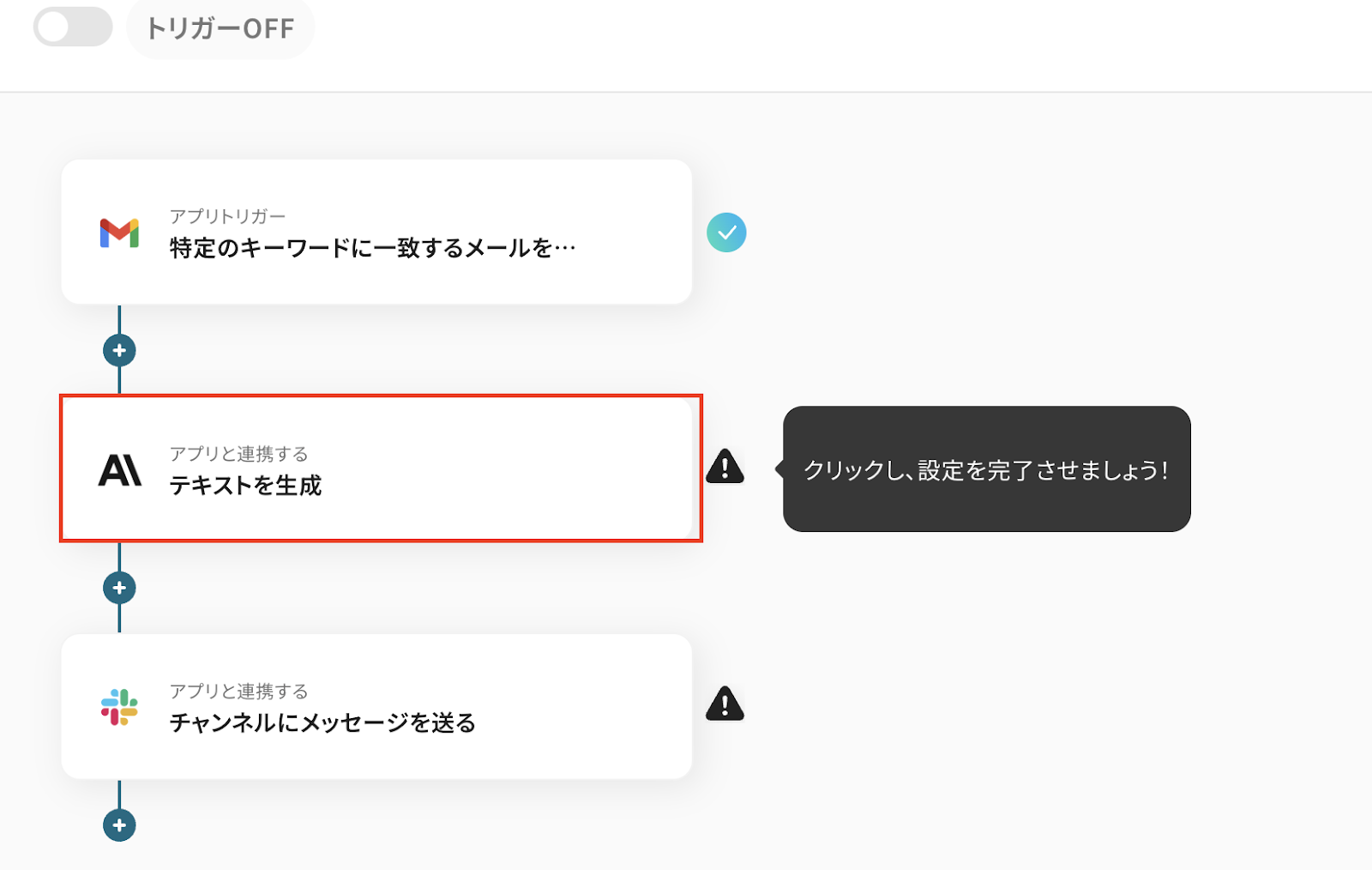Screen dimensions: 1372x870
Task: Add a new step below the Slack card
Action: click(x=119, y=825)
